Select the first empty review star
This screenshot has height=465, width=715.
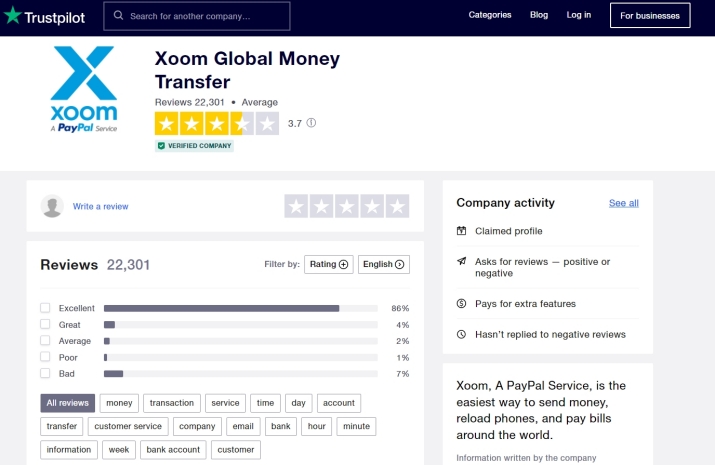(x=296, y=206)
